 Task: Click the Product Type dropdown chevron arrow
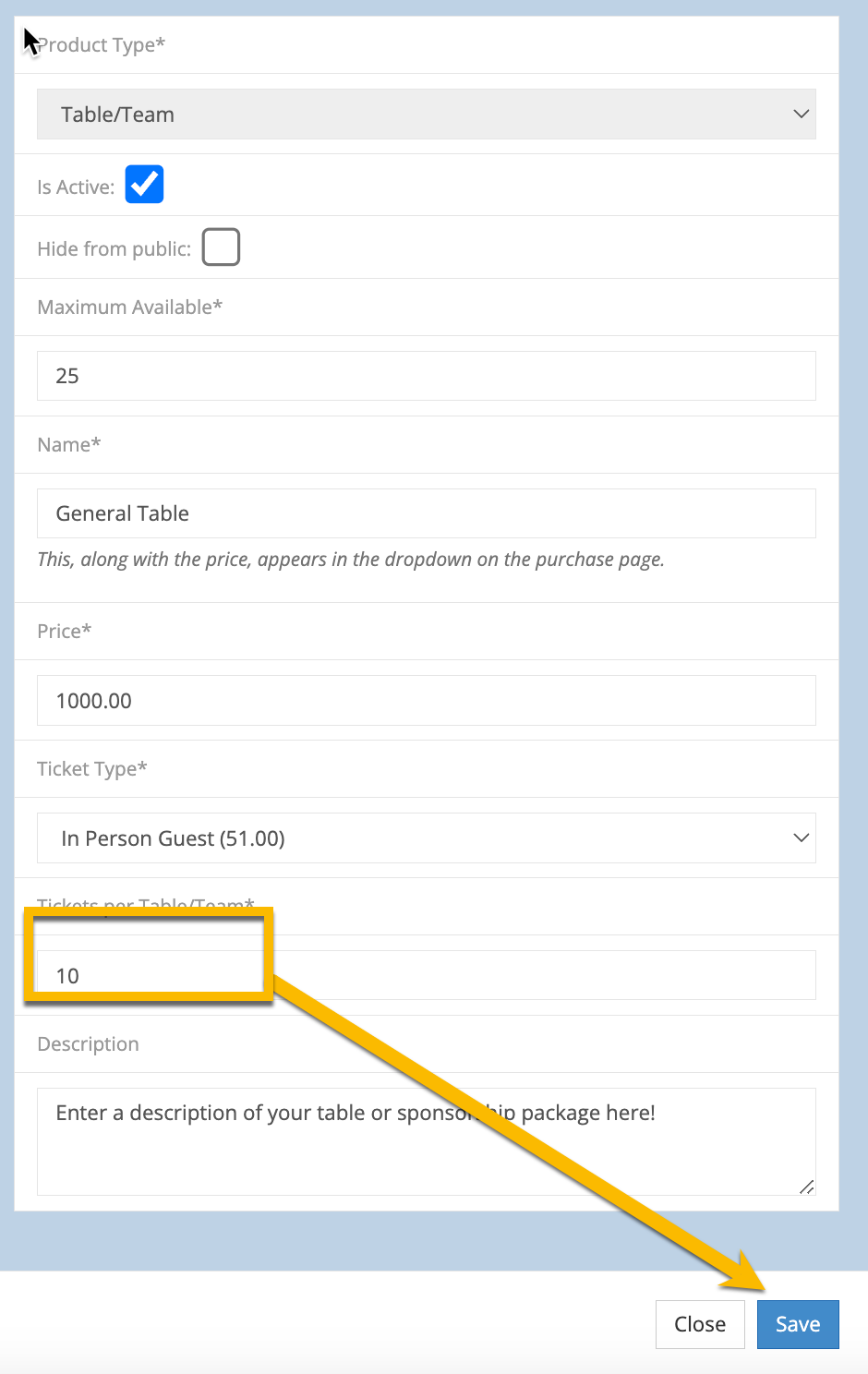tap(801, 114)
